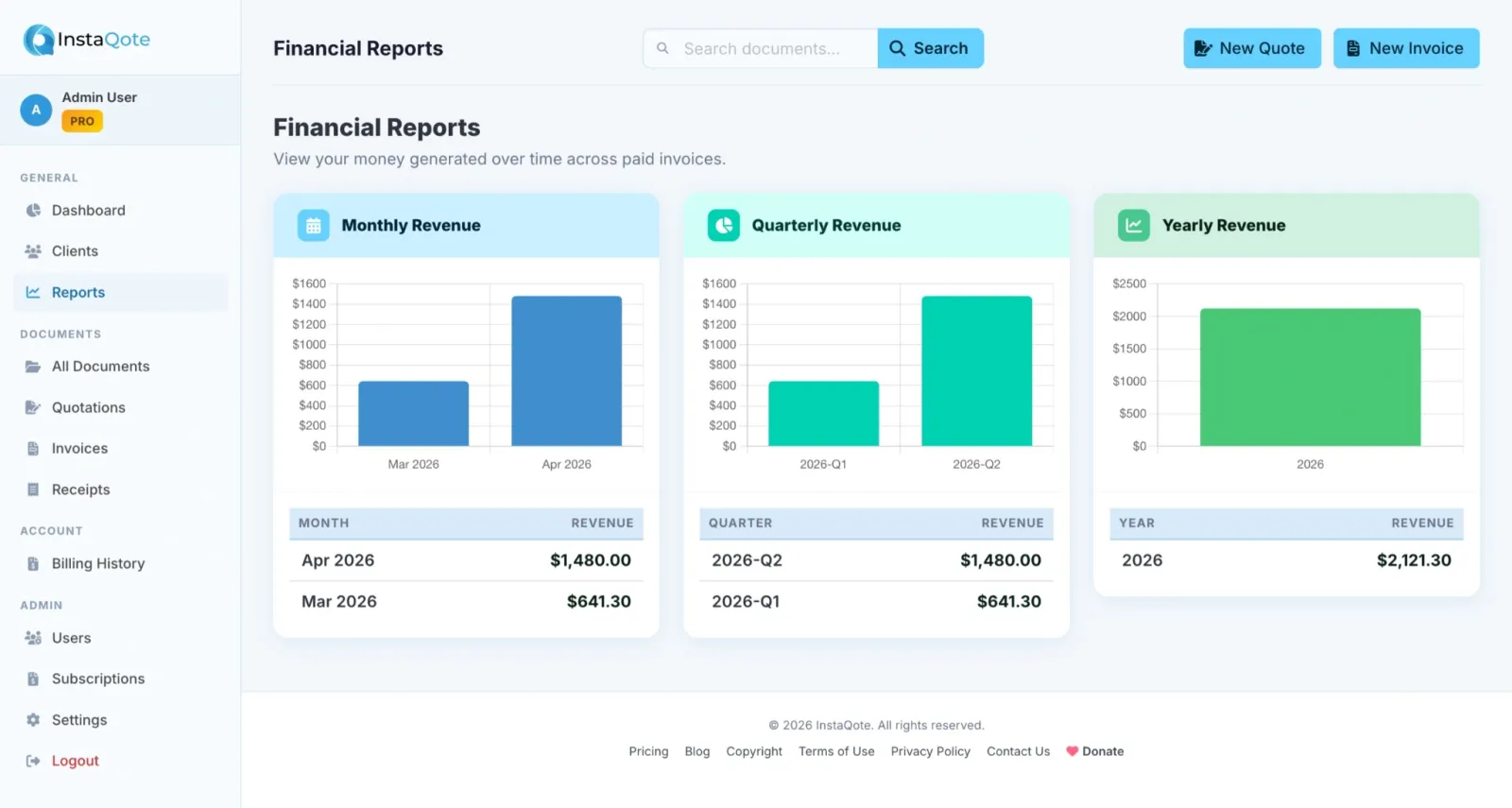Create a New Quote
The width and height of the screenshot is (1512, 808).
point(1251,48)
